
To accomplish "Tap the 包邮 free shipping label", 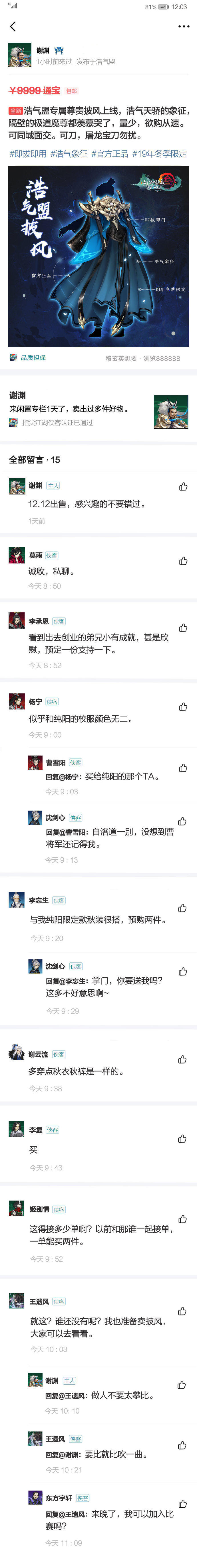I will coord(72,91).
